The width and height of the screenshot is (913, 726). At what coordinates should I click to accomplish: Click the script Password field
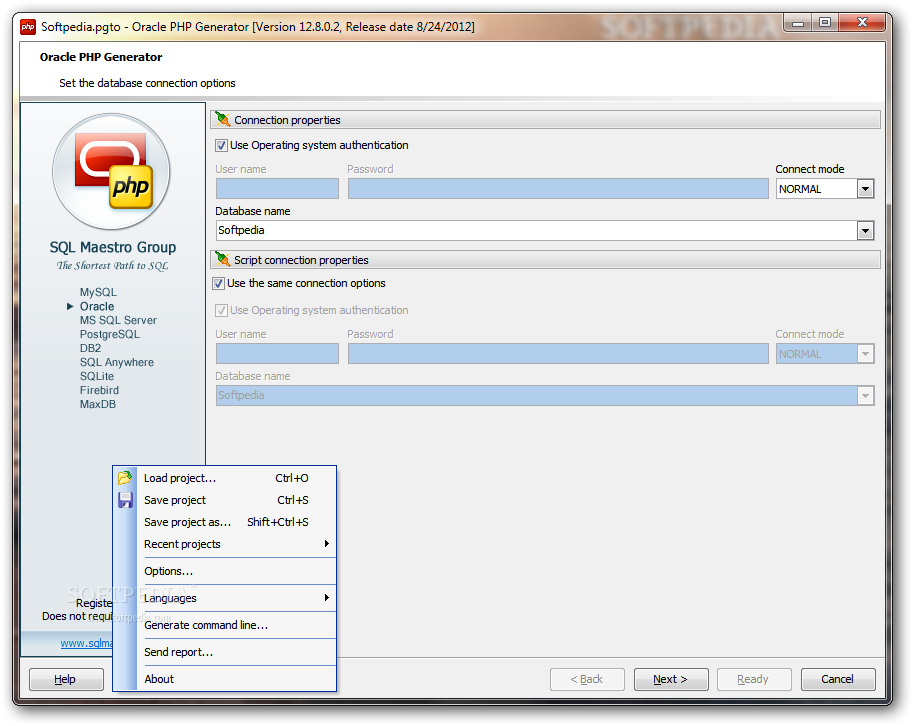tap(558, 354)
